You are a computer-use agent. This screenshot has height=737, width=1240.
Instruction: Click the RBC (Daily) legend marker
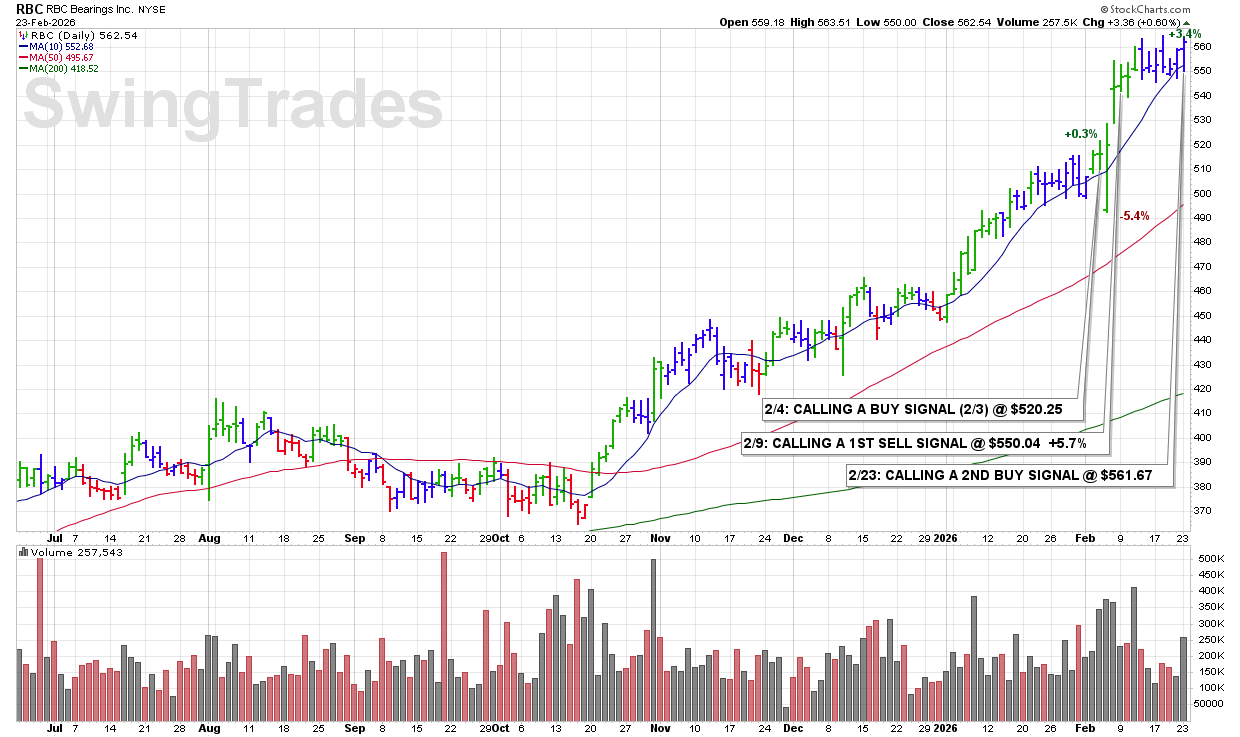coord(22,35)
